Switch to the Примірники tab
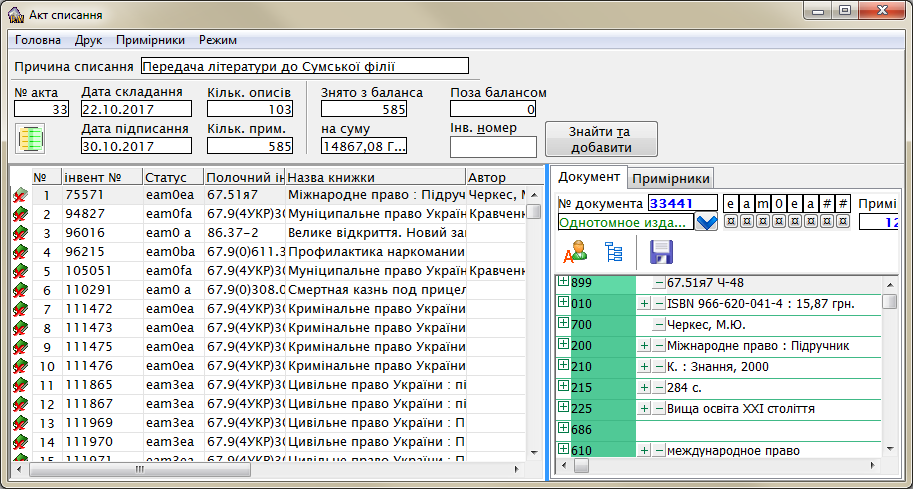The image size is (913, 489). tap(670, 178)
